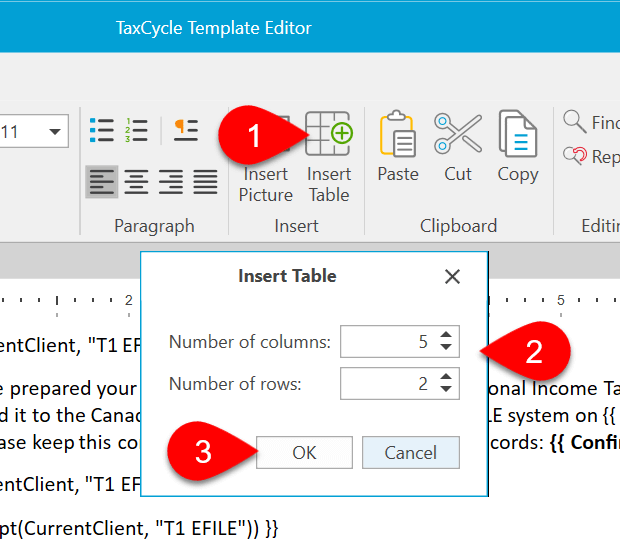
Task: Decrease the number of rows
Action: pos(446,390)
